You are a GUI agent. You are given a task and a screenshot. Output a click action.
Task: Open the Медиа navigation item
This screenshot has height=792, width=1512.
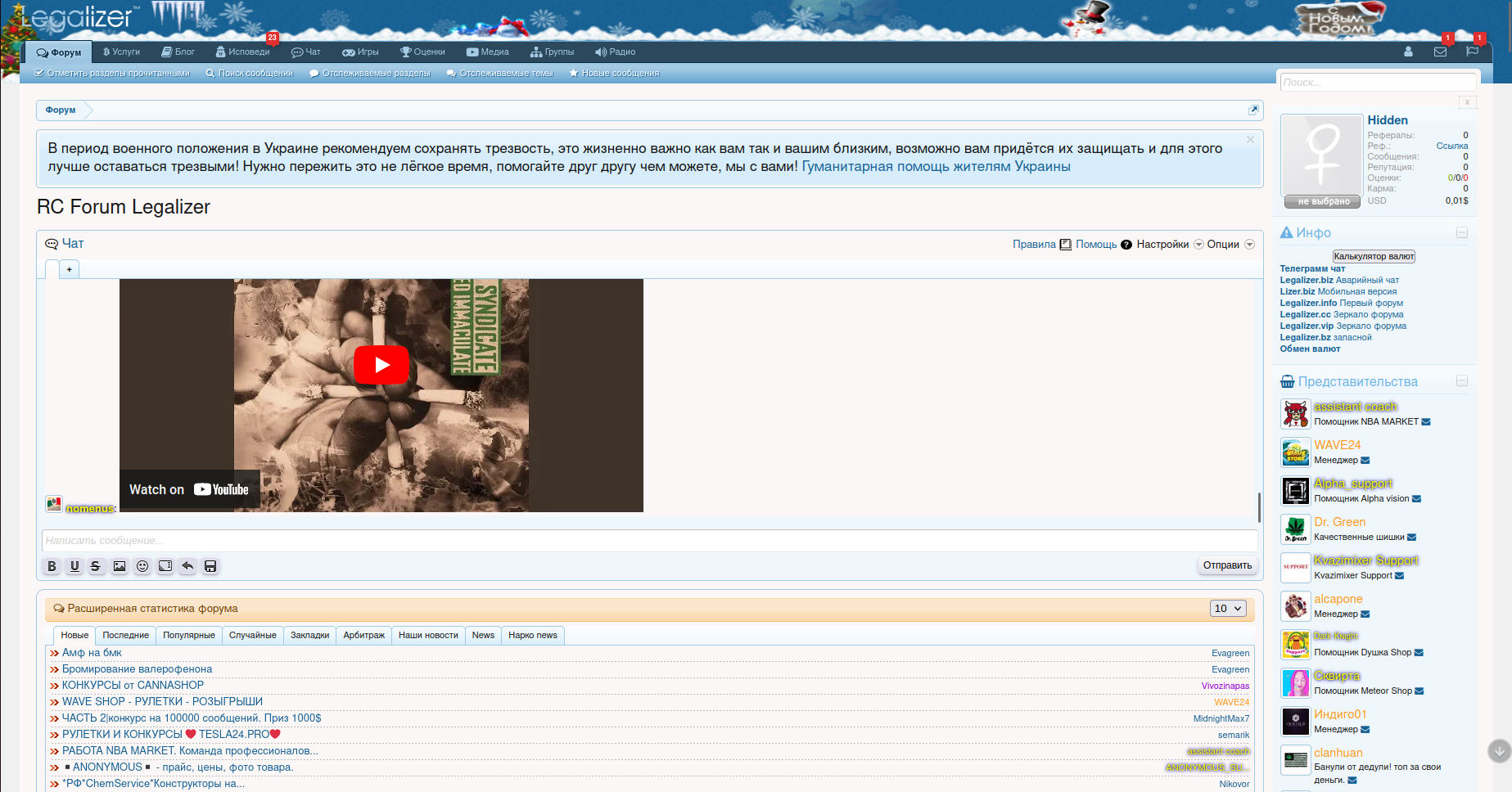point(488,52)
